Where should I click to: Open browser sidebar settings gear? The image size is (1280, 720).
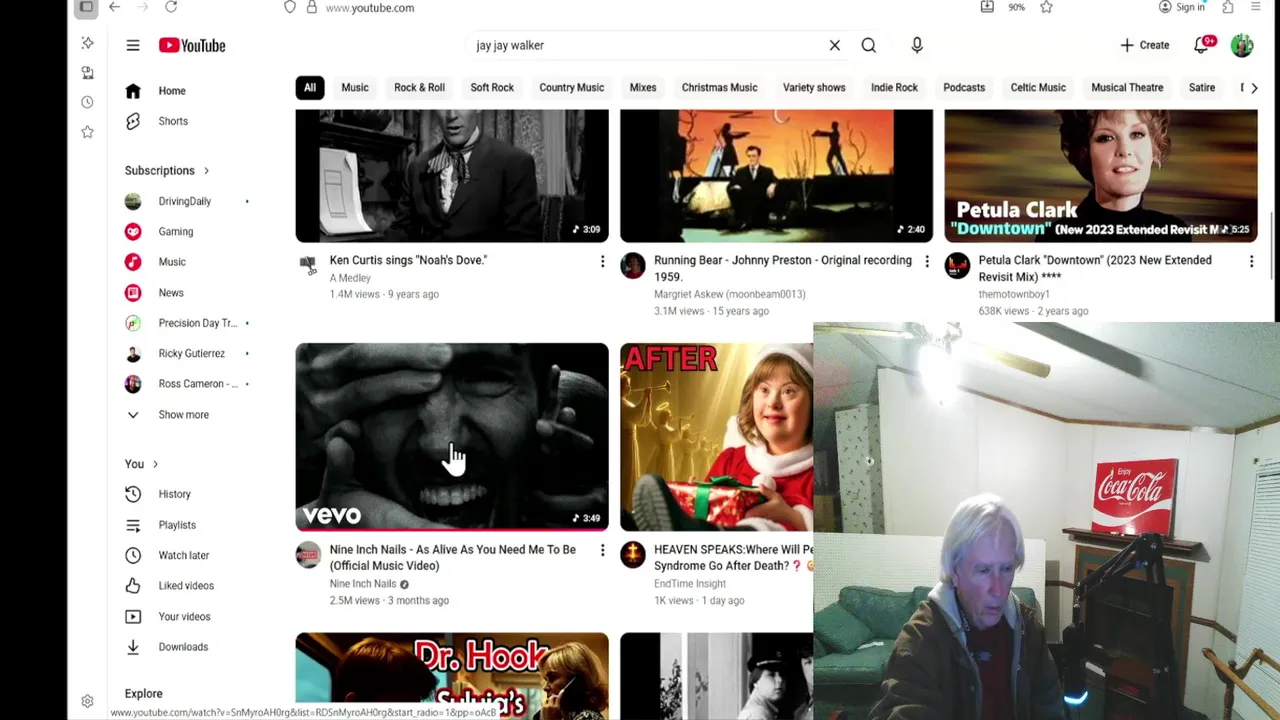[x=87, y=702]
